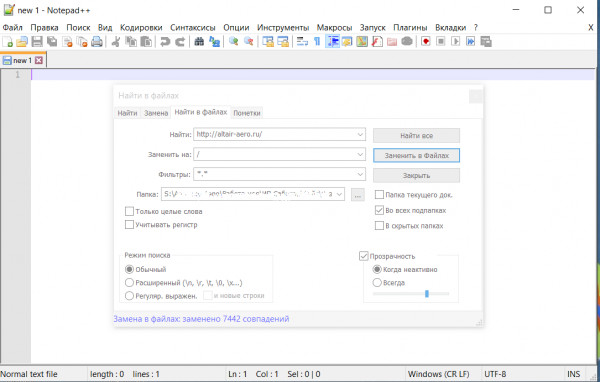Select 'Когда неактивно' transparency radio
Image resolution: width=600 pixels, height=382 pixels.
point(377,269)
